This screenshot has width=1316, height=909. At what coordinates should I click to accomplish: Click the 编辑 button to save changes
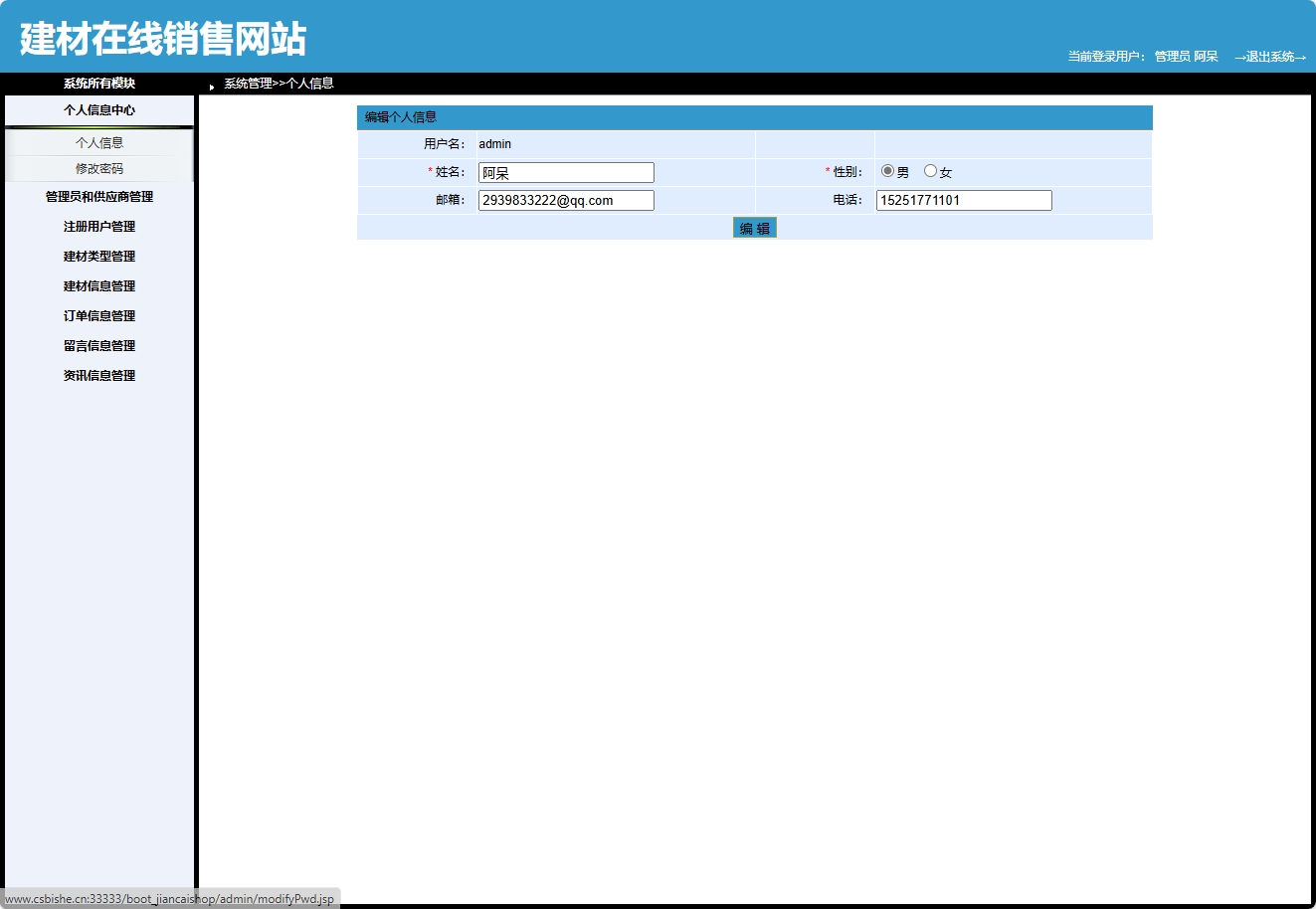coord(754,228)
